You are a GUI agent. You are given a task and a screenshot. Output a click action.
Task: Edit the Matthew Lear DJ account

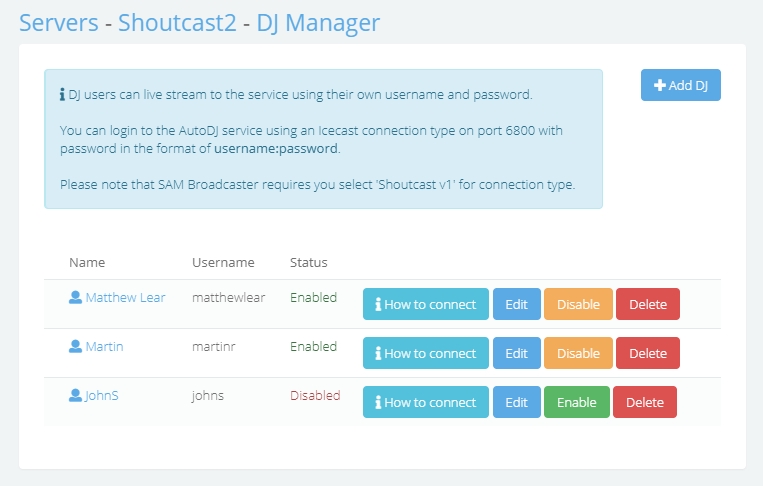[516, 304]
